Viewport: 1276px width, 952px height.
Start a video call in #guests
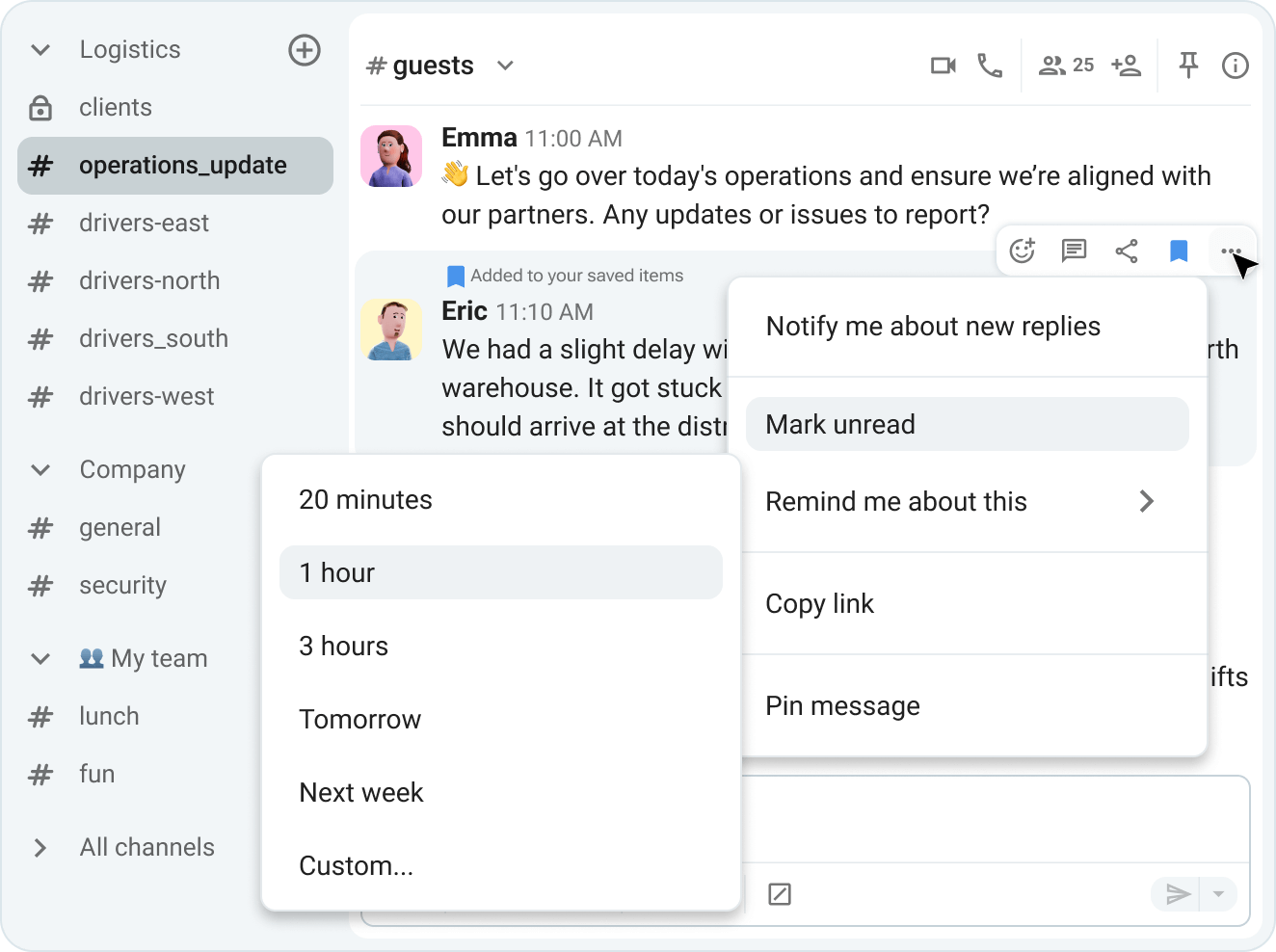[943, 65]
